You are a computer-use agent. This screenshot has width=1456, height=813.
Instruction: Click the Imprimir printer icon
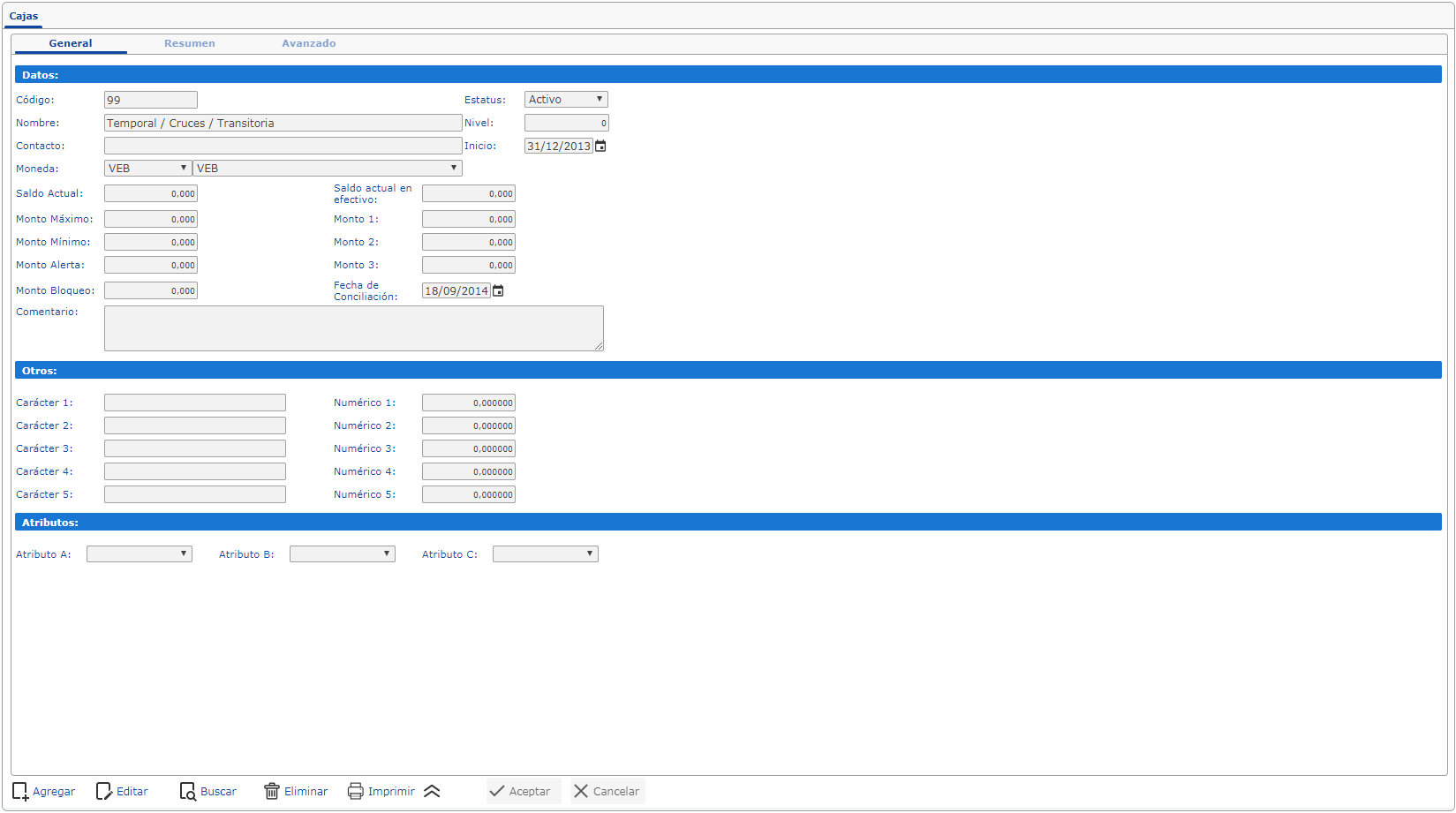point(355,792)
